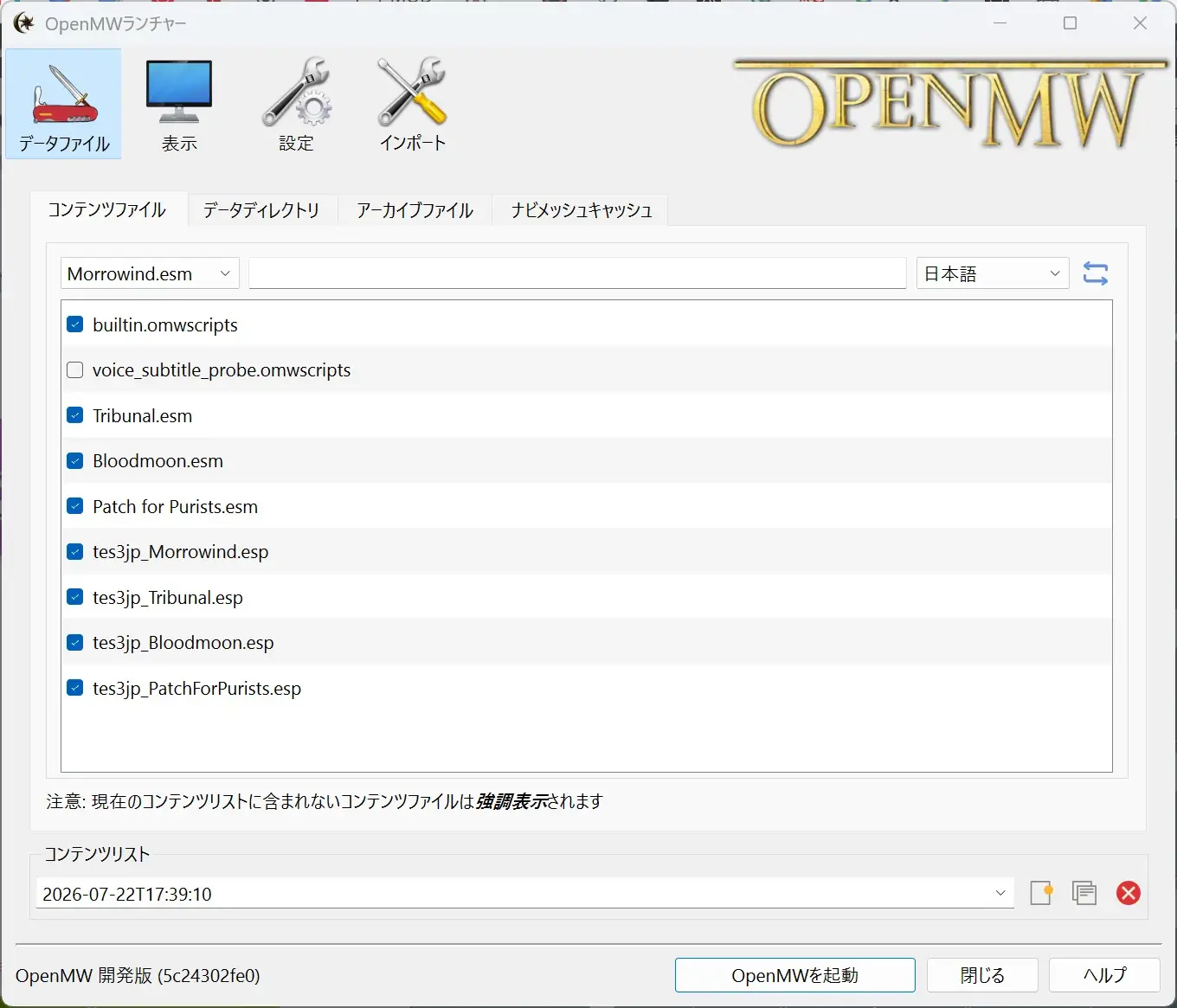Viewport: 1177px width, 1008px height.
Task: Create a new content list icon
Action: pos(1041,893)
